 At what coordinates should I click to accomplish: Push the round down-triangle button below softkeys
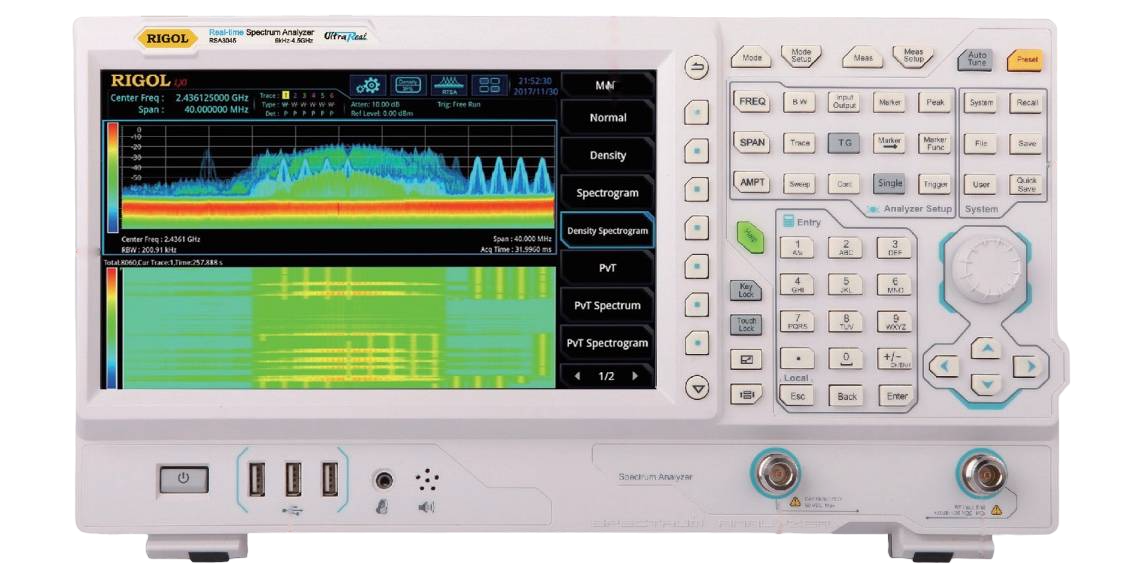[697, 389]
